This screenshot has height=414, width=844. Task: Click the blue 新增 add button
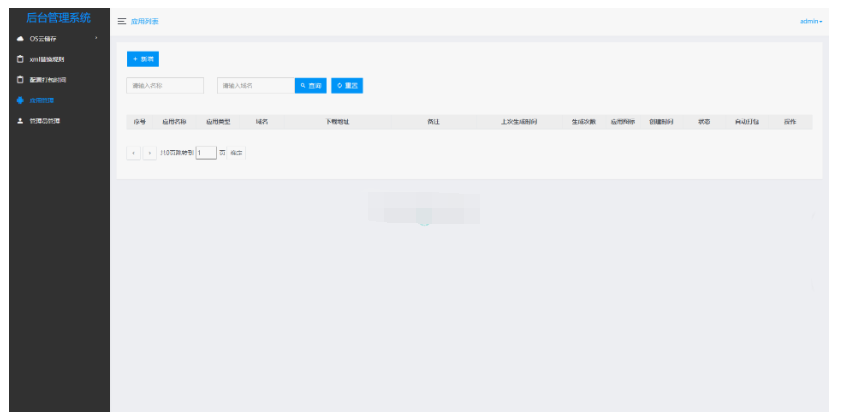[143, 60]
